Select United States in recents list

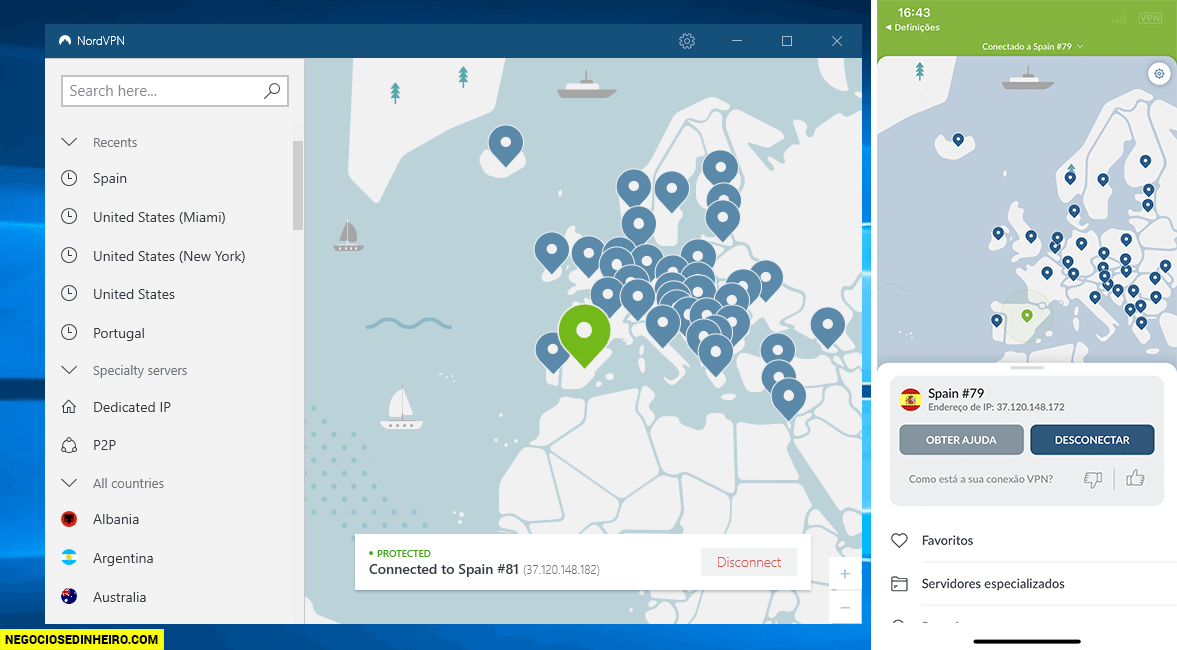(x=134, y=294)
